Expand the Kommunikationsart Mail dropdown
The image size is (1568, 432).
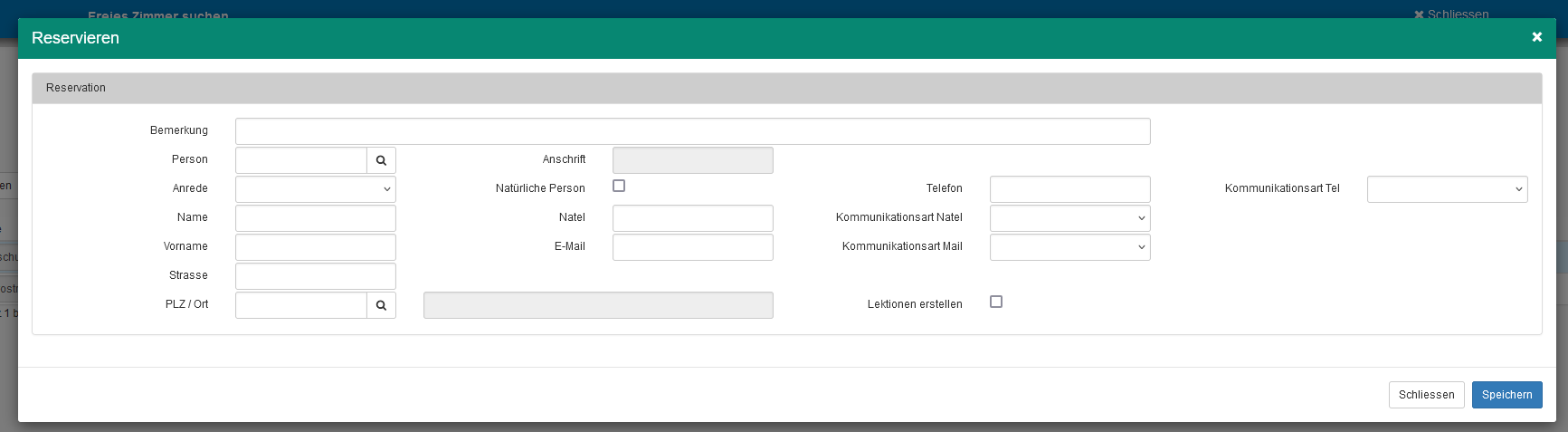[x=1069, y=247]
